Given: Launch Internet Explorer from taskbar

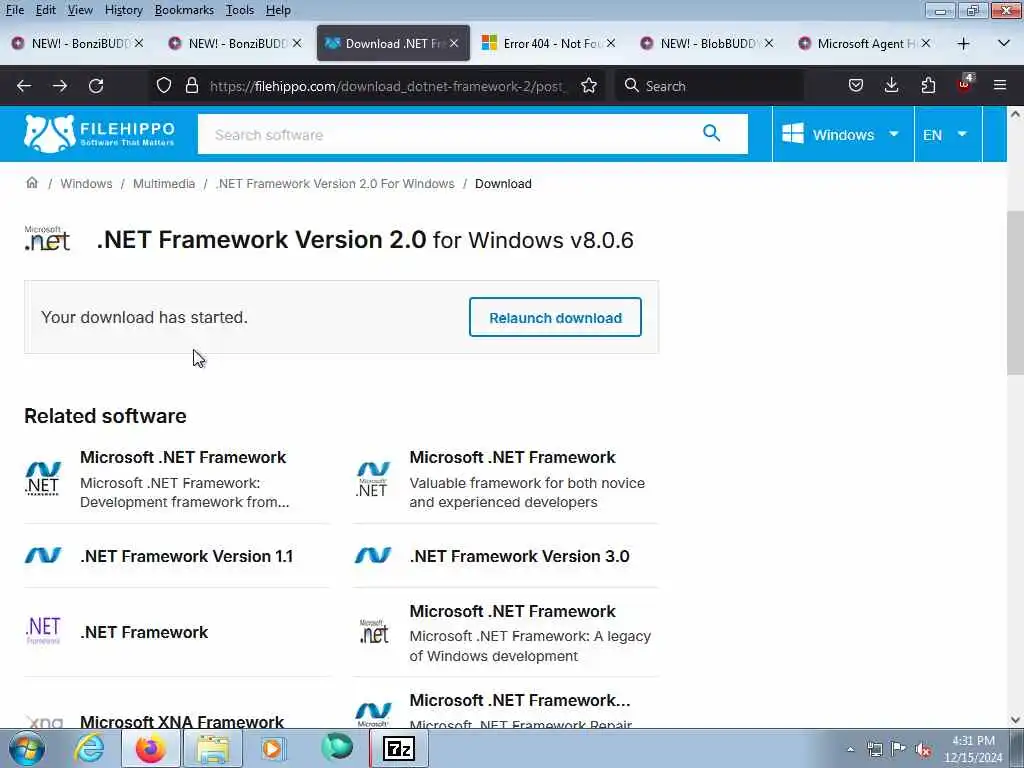Looking at the screenshot, I should tap(89, 748).
